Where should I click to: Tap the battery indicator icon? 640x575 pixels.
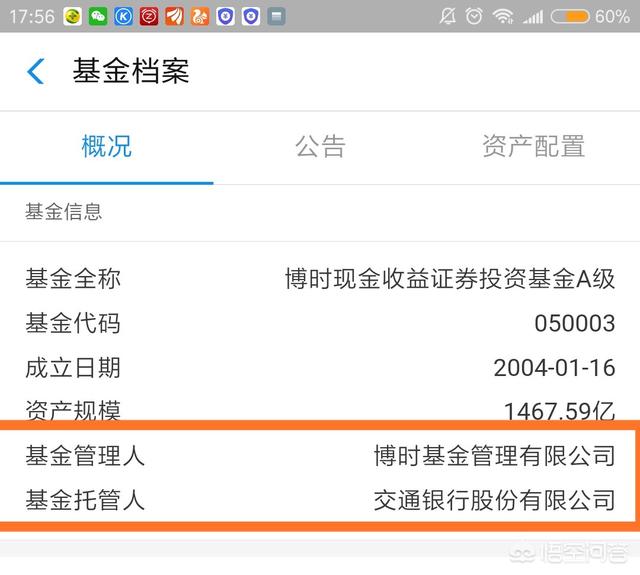570,16
